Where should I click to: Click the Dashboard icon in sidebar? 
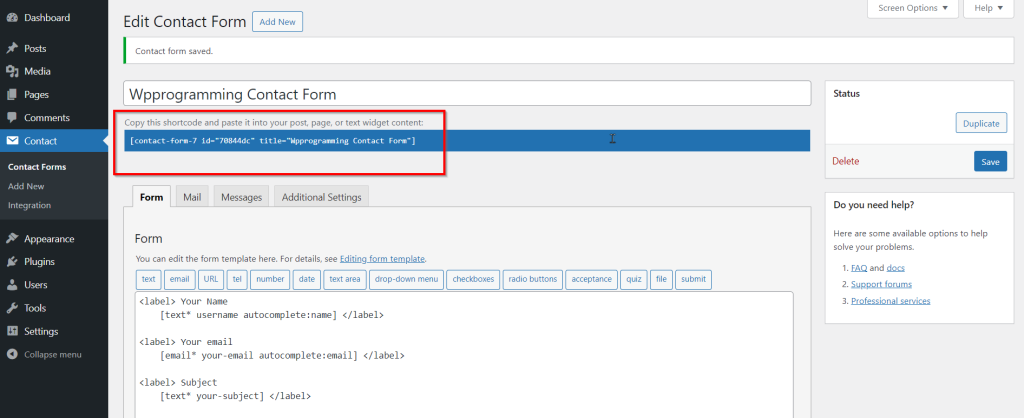[x=12, y=17]
